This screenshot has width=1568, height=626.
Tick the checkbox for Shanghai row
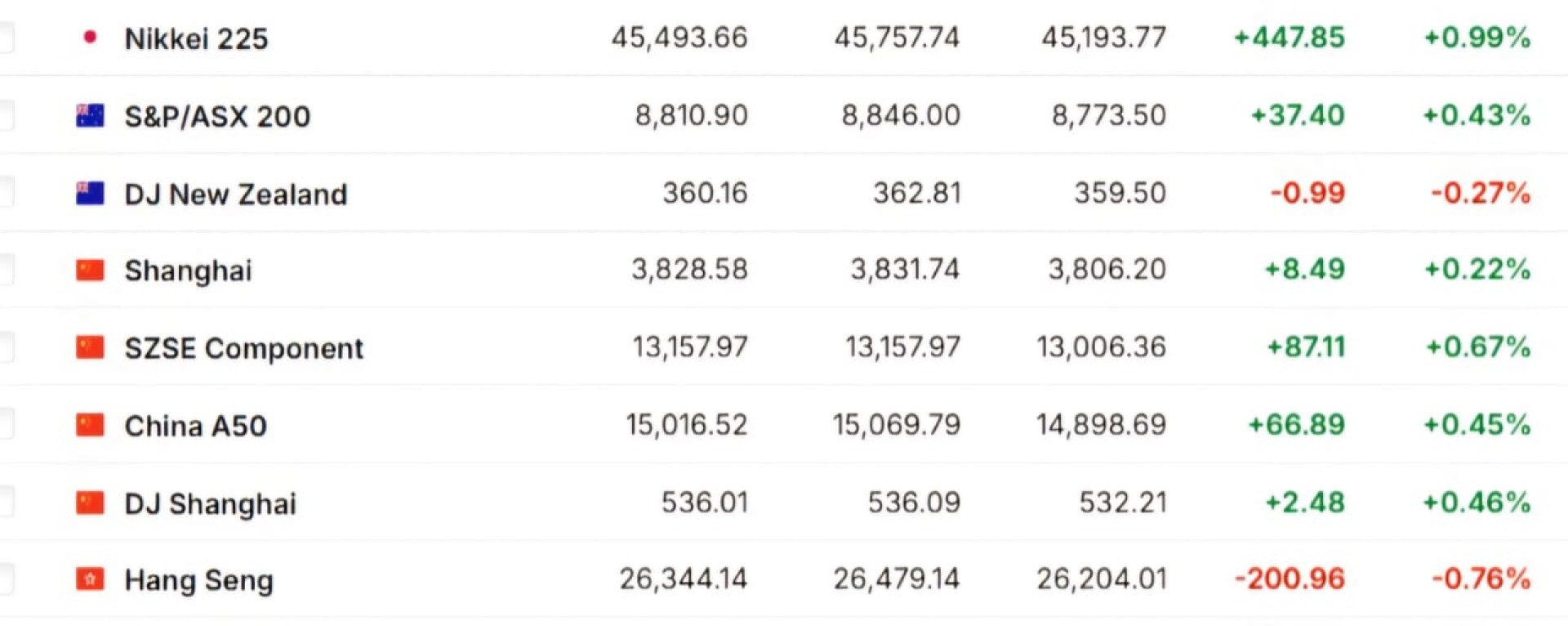tap(5, 270)
